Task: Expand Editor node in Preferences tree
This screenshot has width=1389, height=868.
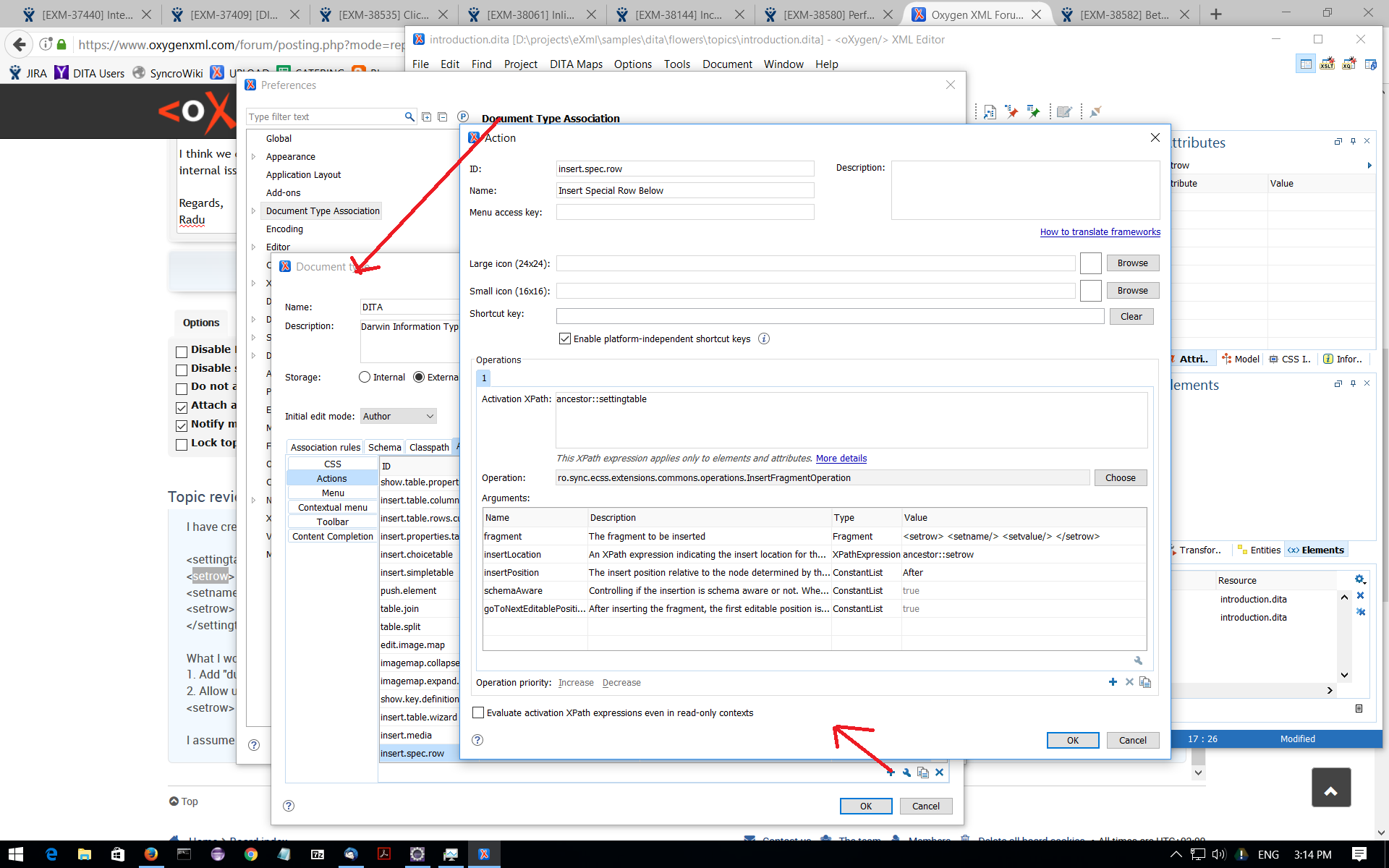Action: click(254, 247)
